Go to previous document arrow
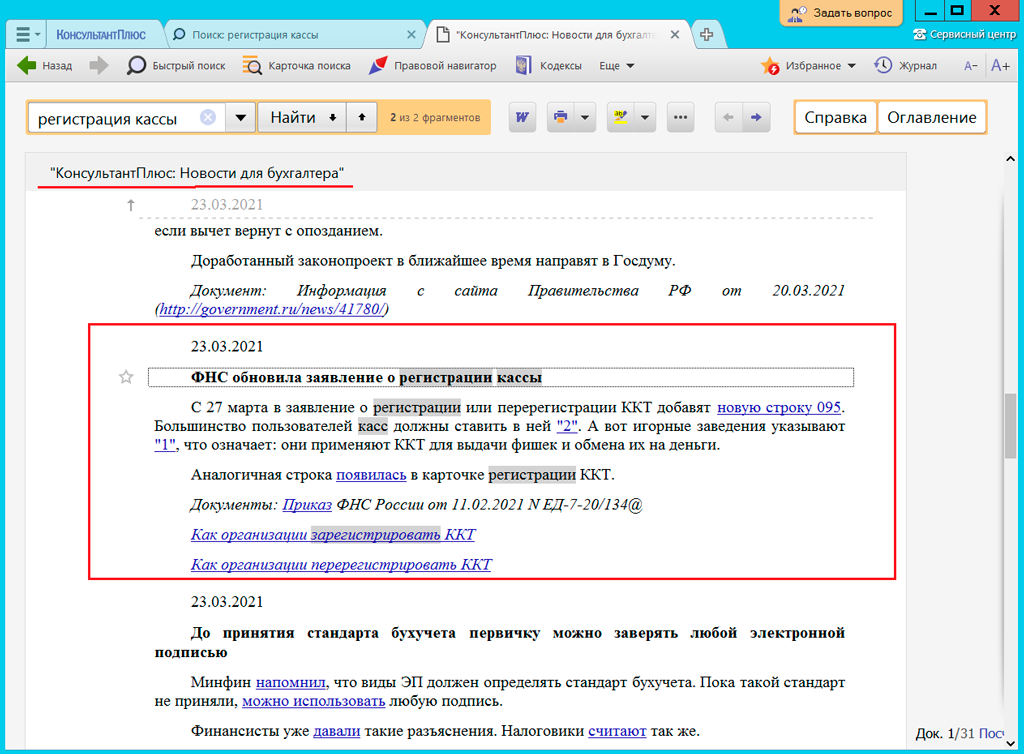Screen dimensions: 1024x754 click(728, 118)
